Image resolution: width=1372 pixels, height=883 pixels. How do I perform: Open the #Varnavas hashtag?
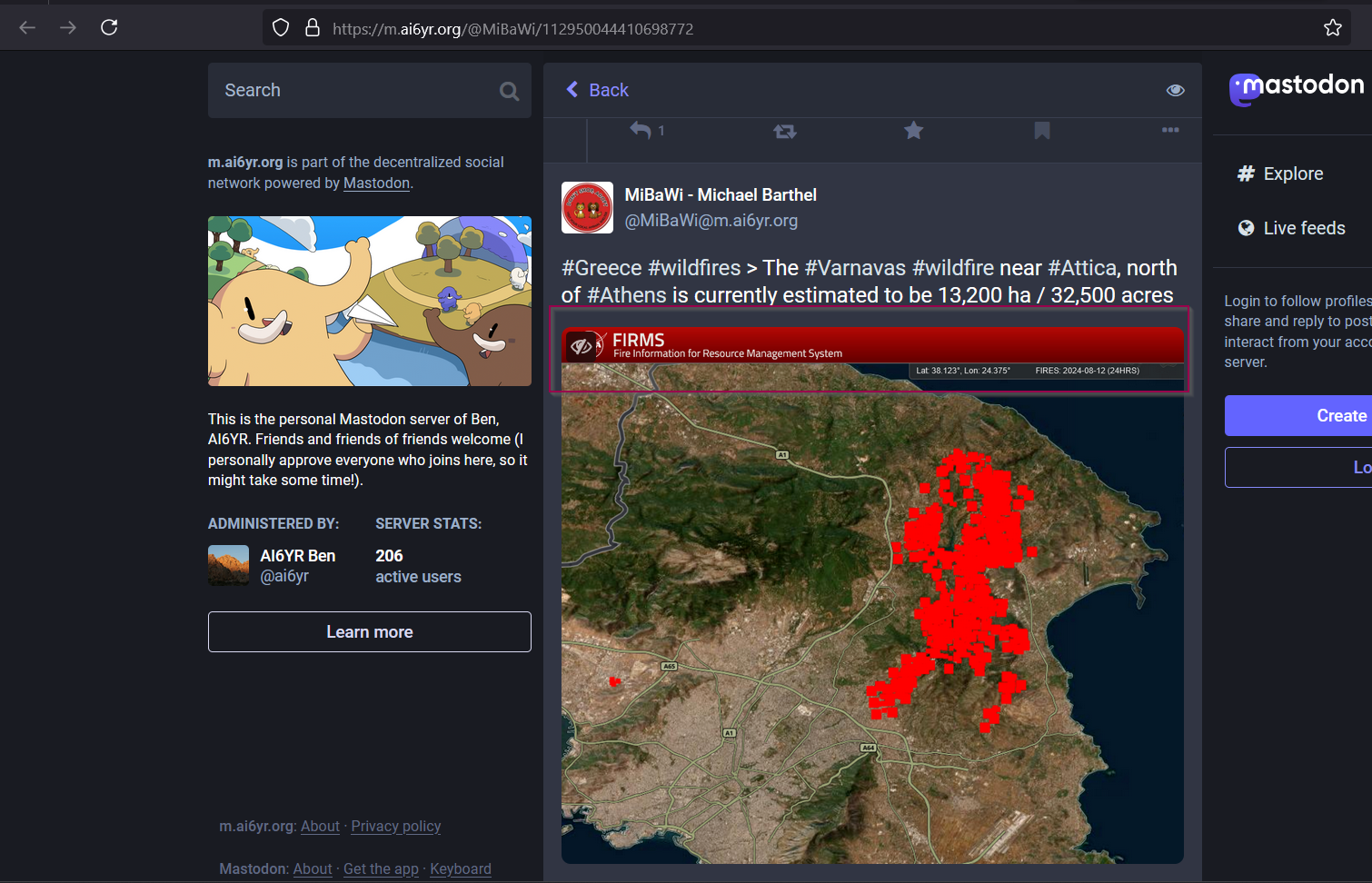(855, 268)
